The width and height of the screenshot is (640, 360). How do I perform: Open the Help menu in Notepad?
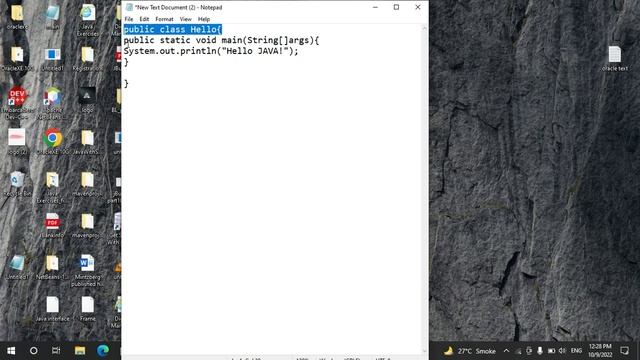tap(204, 19)
